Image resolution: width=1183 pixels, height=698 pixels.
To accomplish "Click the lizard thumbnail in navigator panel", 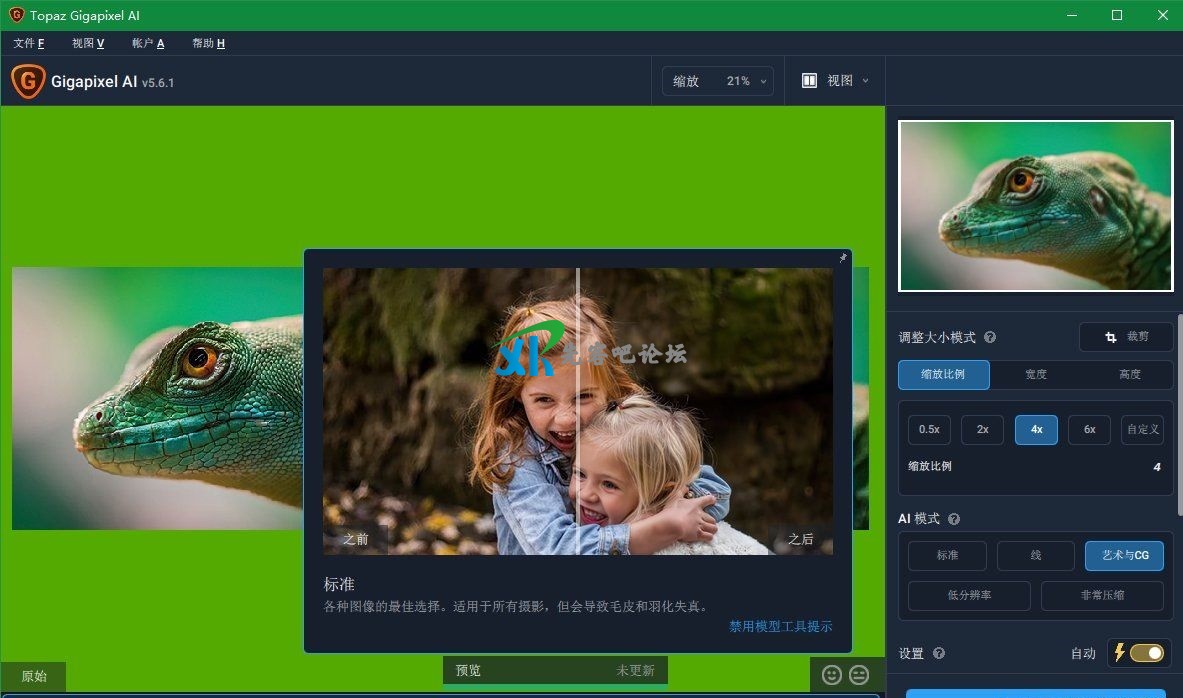I will [x=1035, y=206].
